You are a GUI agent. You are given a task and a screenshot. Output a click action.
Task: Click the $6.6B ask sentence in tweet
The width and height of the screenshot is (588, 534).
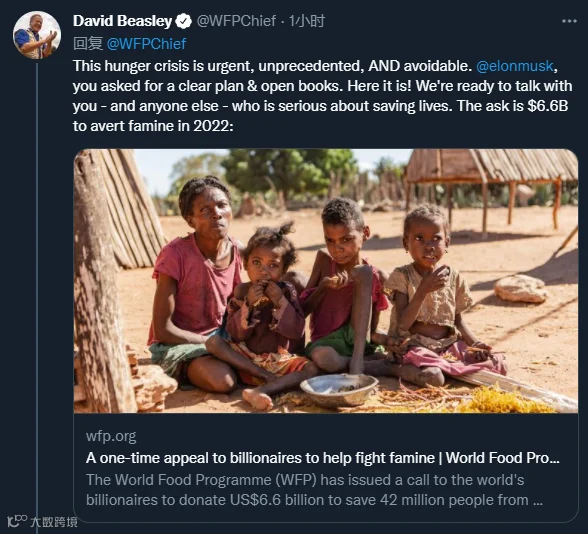tap(513, 106)
